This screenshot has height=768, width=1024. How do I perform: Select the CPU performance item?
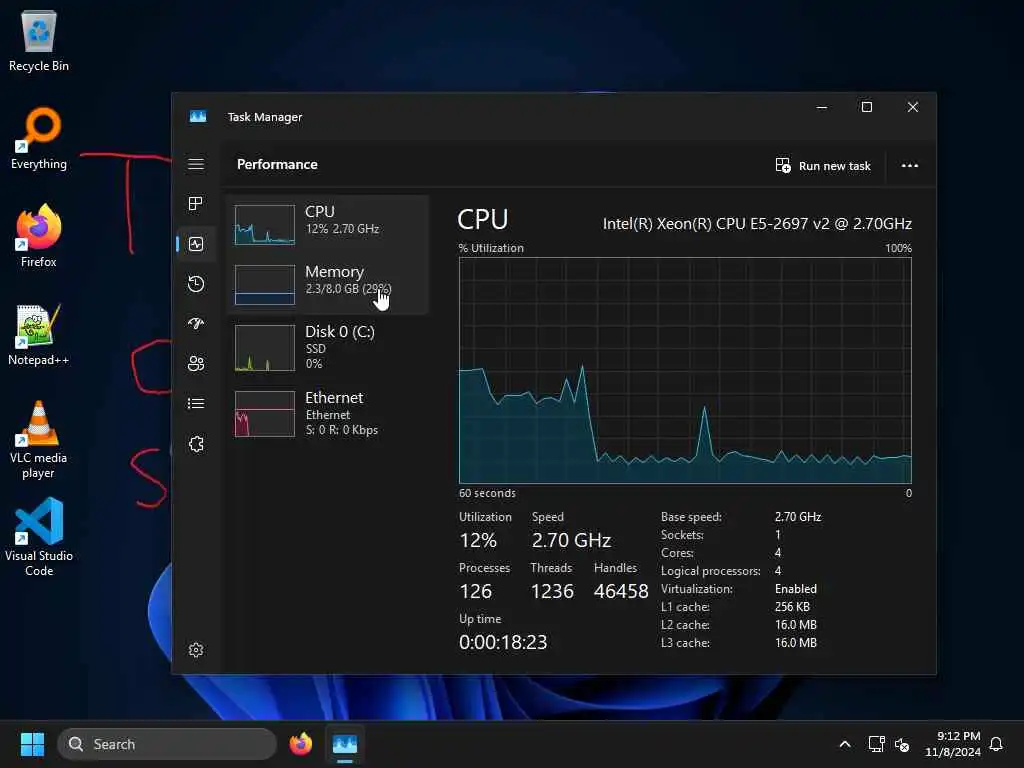click(x=328, y=224)
